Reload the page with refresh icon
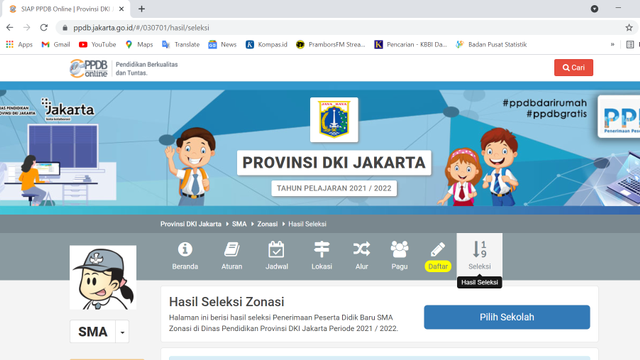 (x=44, y=28)
